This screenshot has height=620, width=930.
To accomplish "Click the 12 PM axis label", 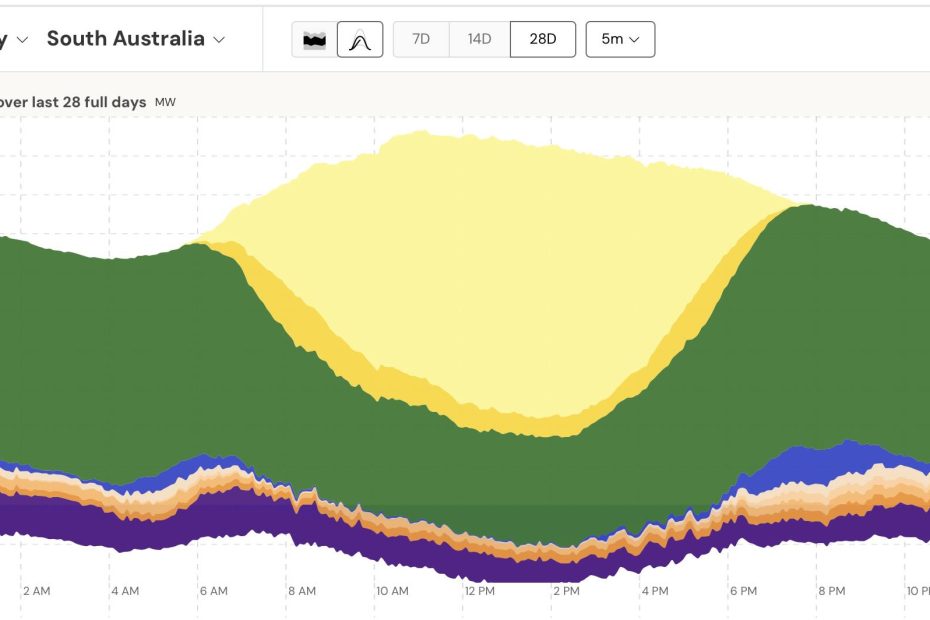I will pos(482,591).
